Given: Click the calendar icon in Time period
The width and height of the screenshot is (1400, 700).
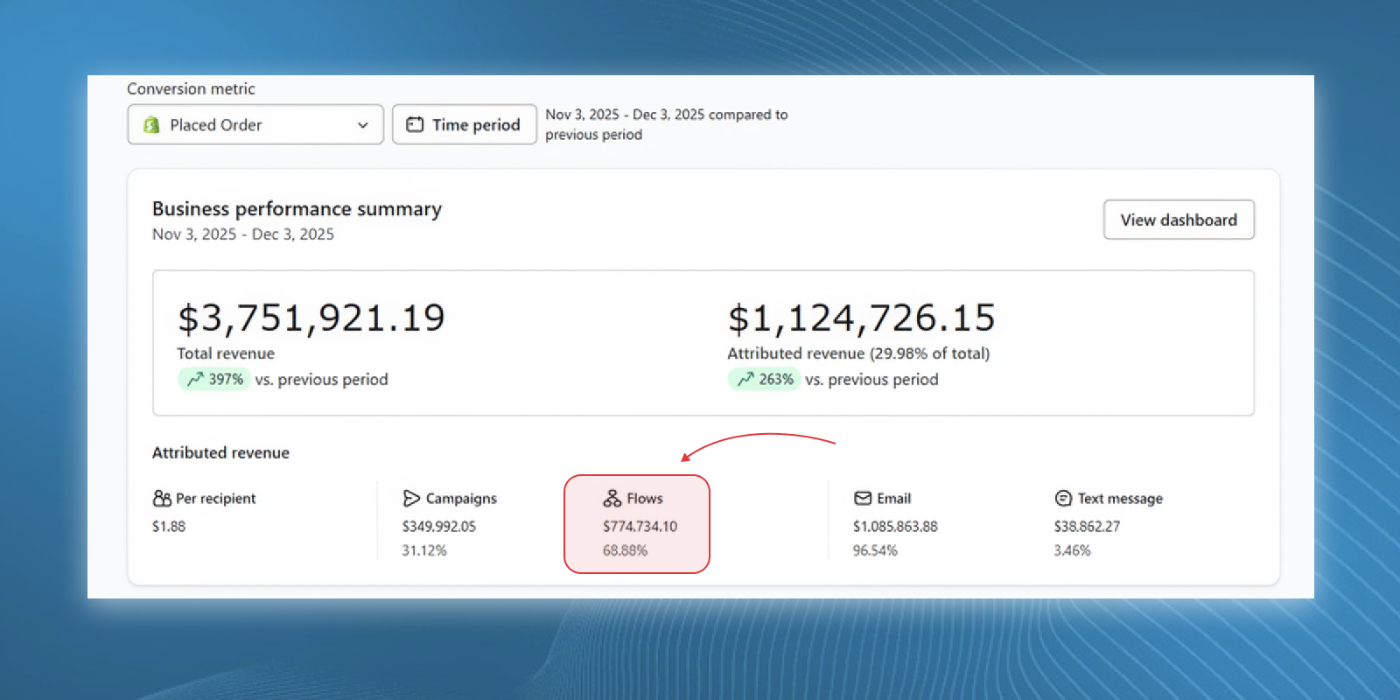Looking at the screenshot, I should pos(415,125).
